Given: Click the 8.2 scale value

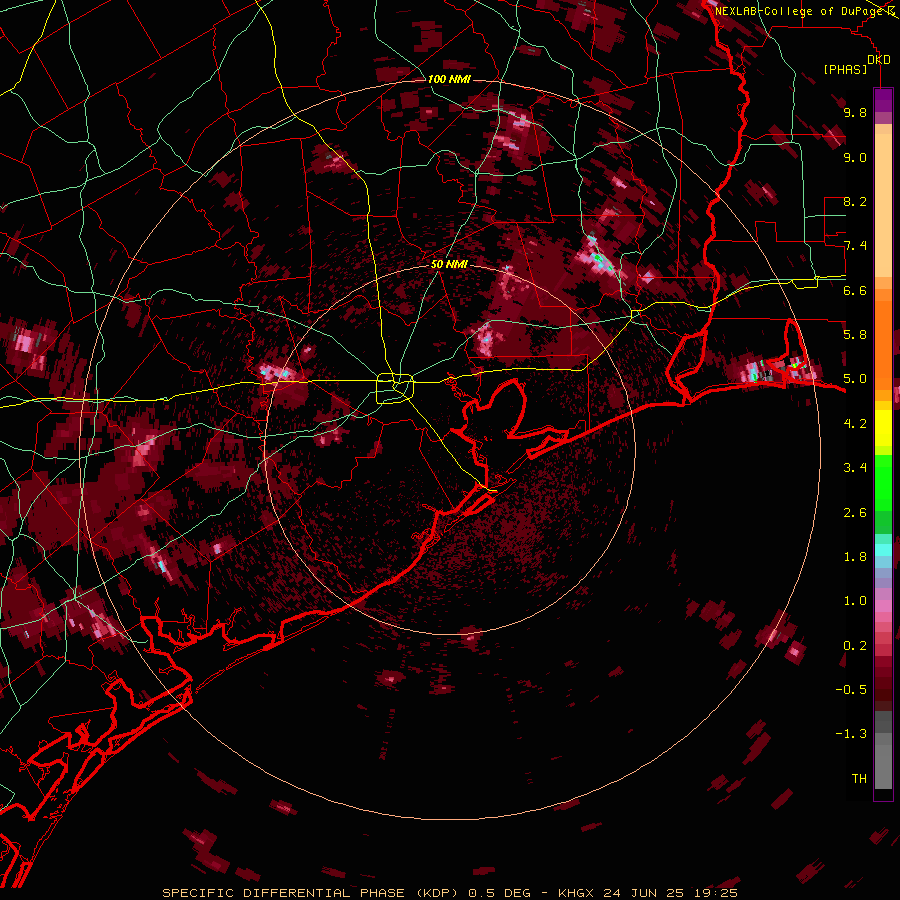Looking at the screenshot, I should tap(855, 201).
